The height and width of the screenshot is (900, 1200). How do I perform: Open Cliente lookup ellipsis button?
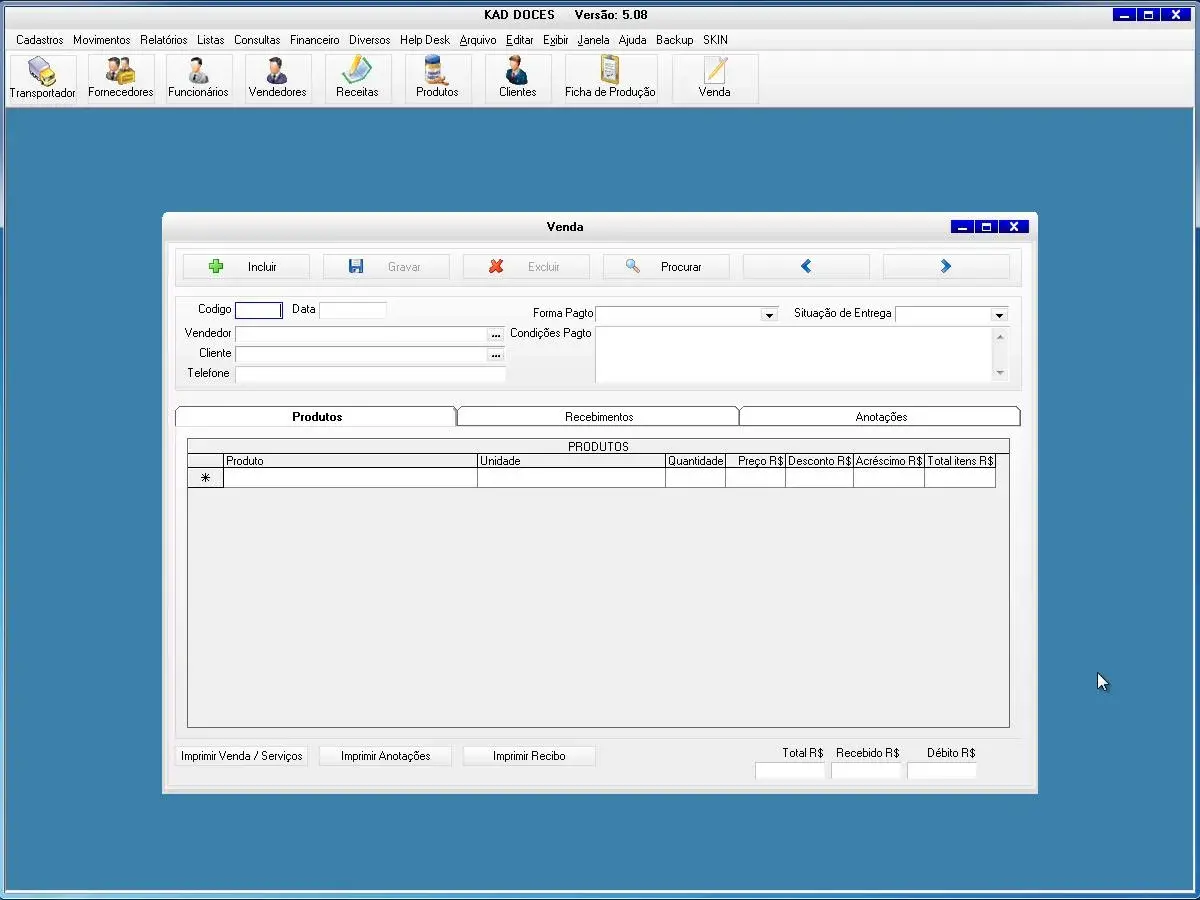coord(496,355)
